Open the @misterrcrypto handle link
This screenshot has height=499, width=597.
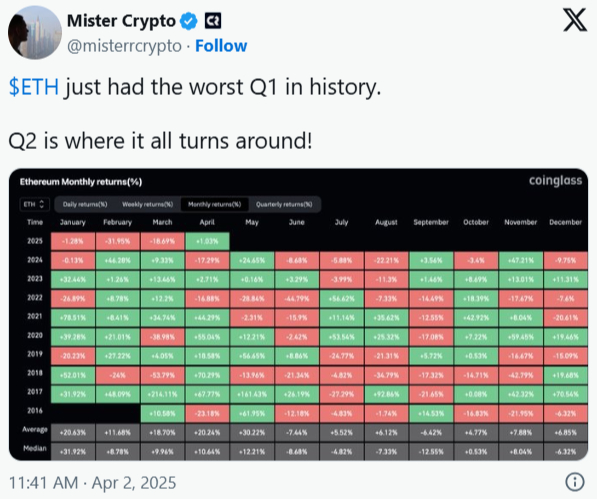click(x=124, y=46)
